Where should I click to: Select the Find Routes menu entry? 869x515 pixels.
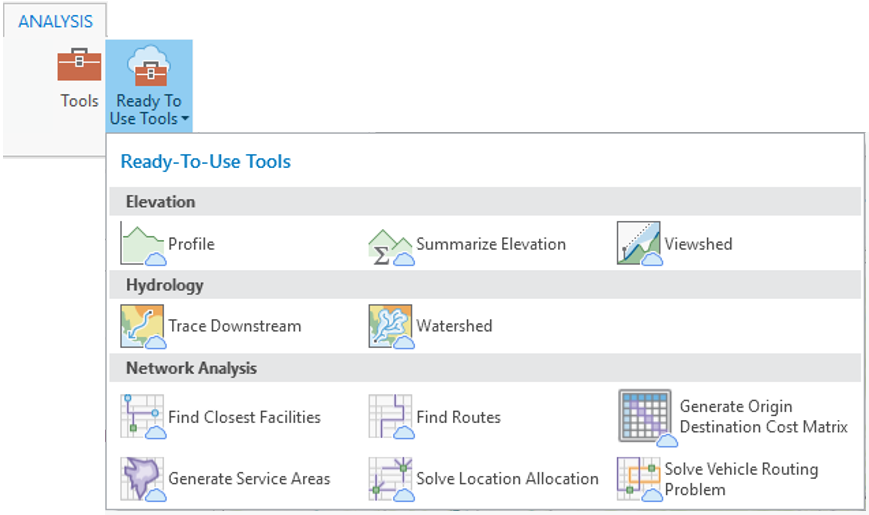(x=434, y=416)
